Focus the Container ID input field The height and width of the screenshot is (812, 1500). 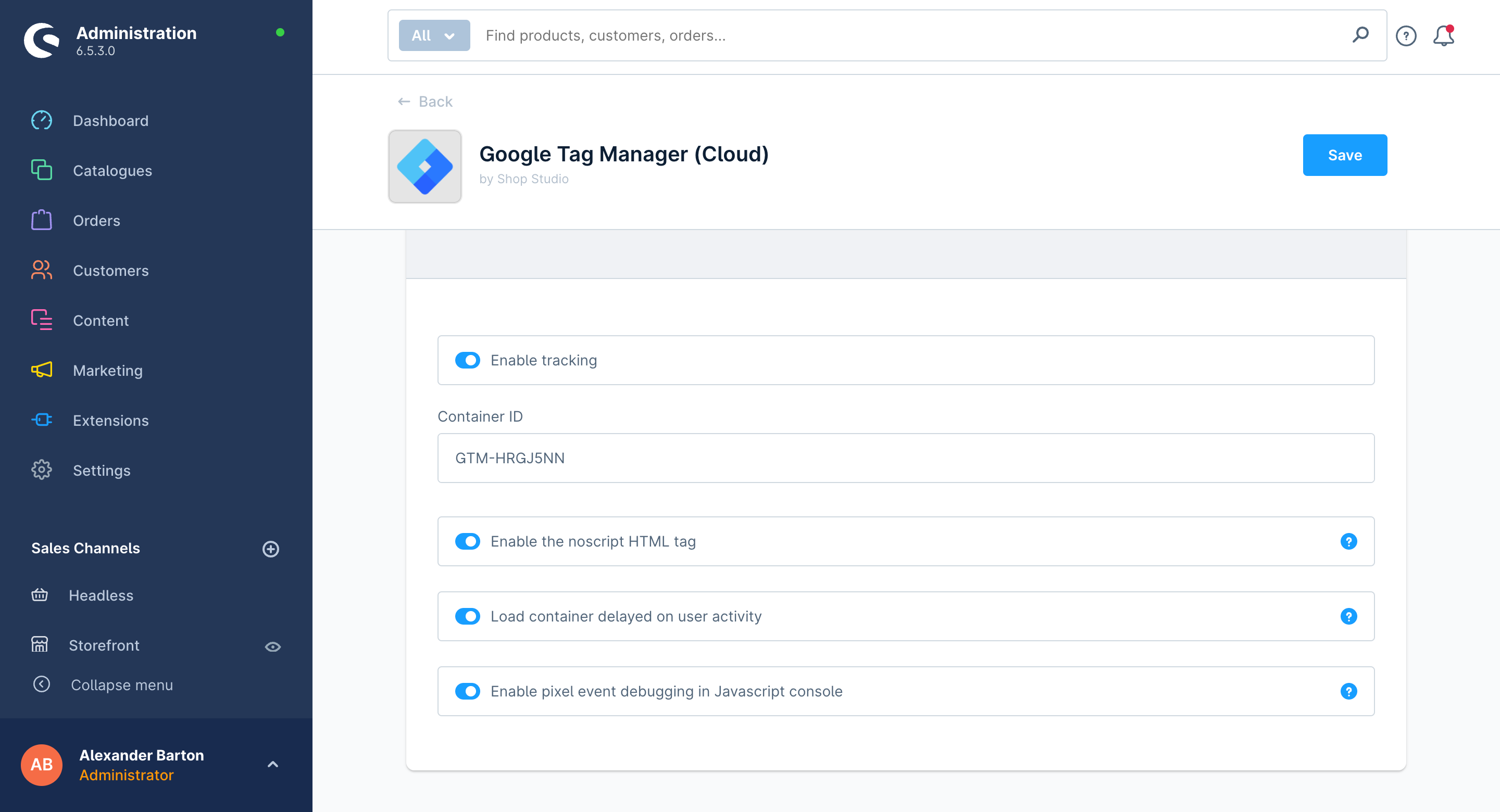(x=906, y=458)
